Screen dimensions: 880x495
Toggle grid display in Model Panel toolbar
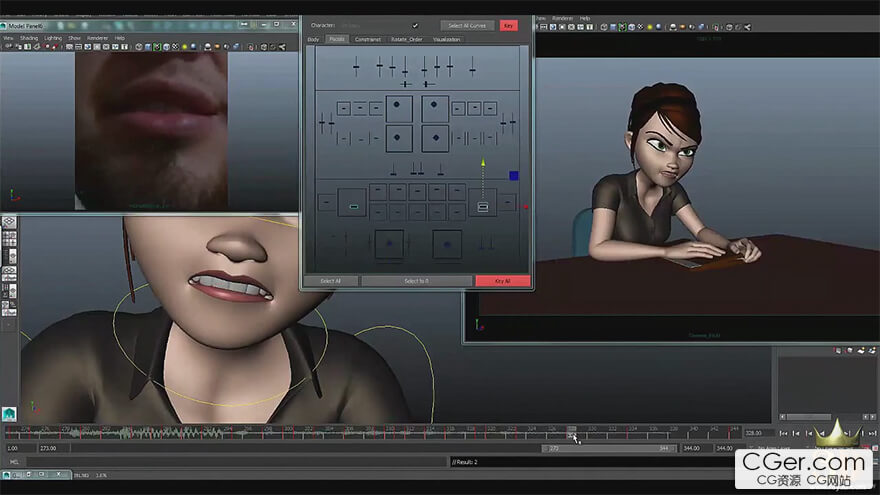(69, 47)
